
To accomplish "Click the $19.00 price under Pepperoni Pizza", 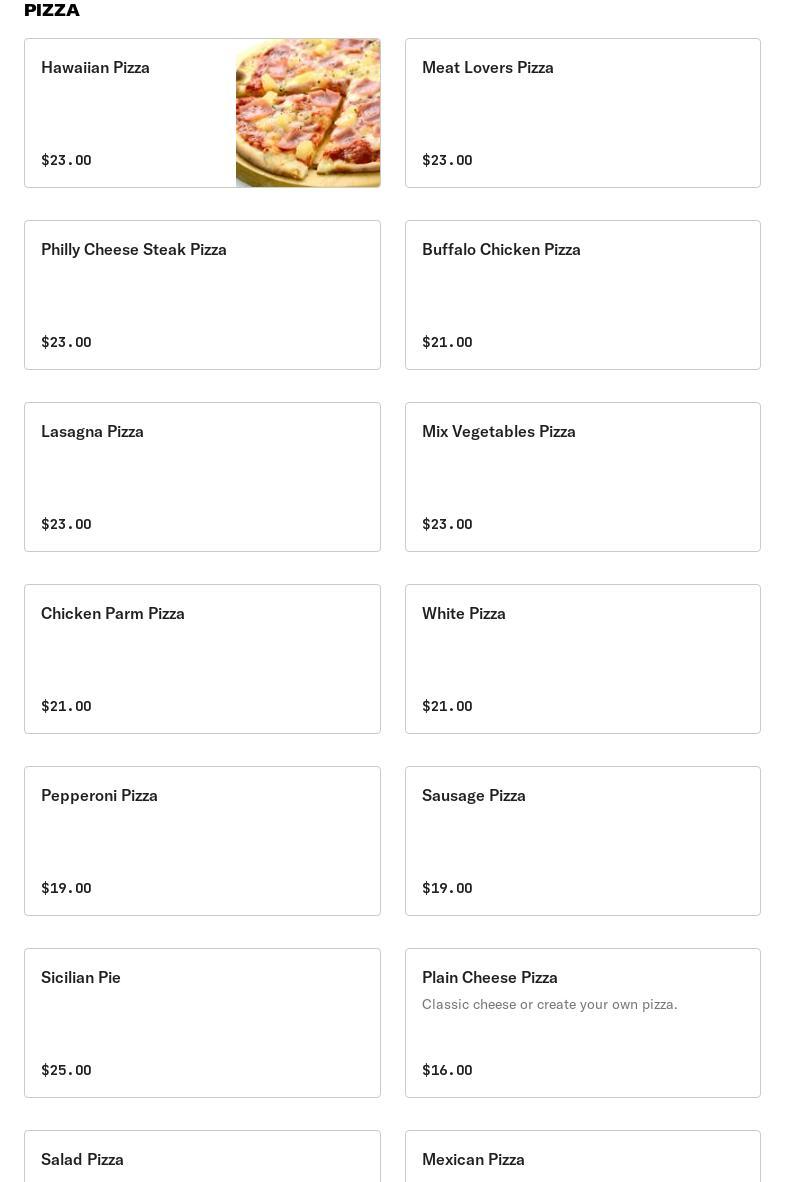I will coord(66,888).
